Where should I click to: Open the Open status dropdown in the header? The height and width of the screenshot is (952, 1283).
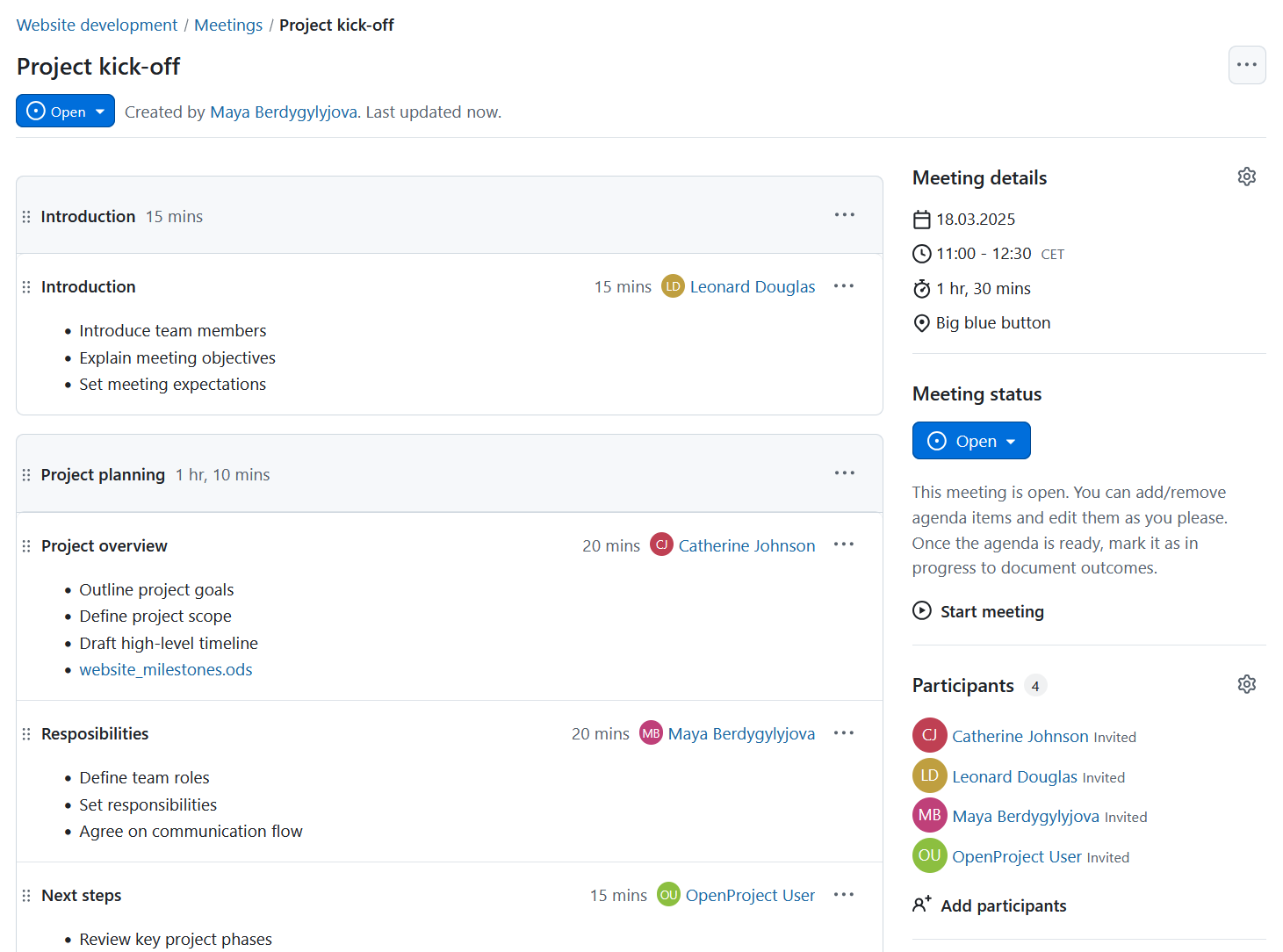65,111
